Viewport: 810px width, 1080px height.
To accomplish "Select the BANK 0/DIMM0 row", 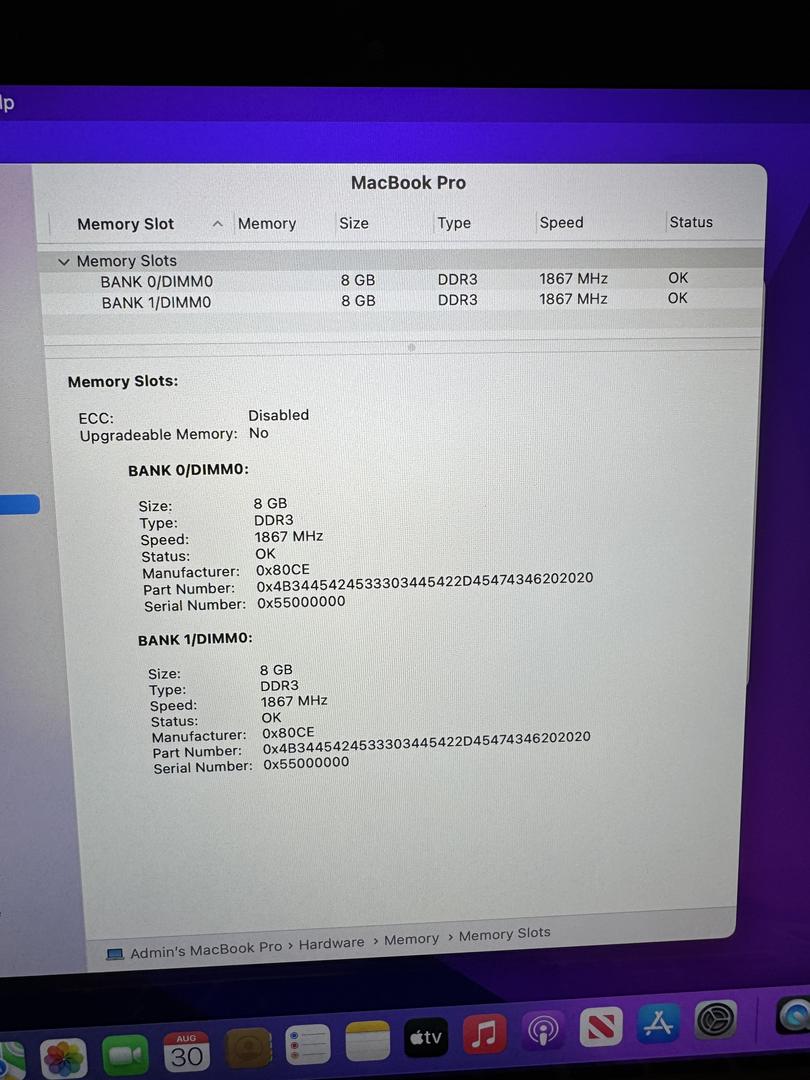I will click(402, 280).
